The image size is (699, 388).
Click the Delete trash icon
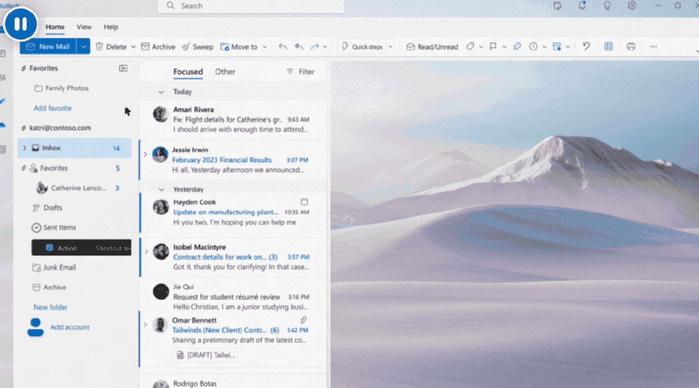(x=99, y=46)
